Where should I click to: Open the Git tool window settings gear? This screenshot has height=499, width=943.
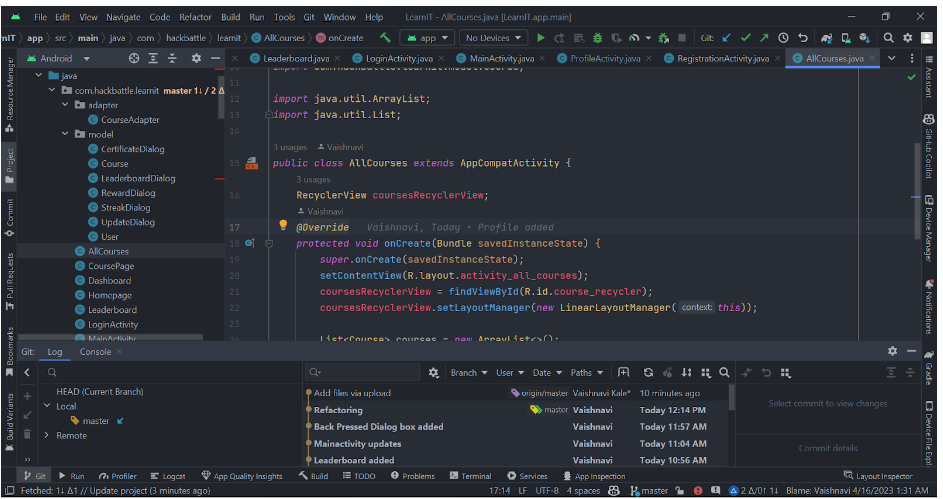892,351
